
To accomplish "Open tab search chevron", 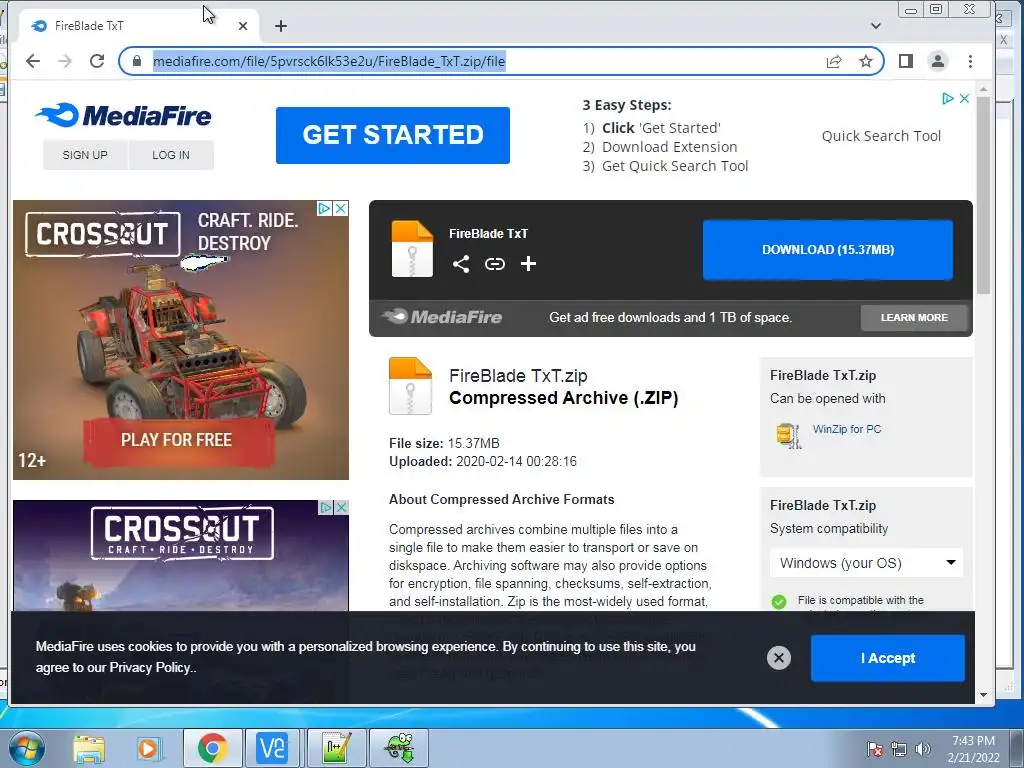I will click(x=876, y=26).
